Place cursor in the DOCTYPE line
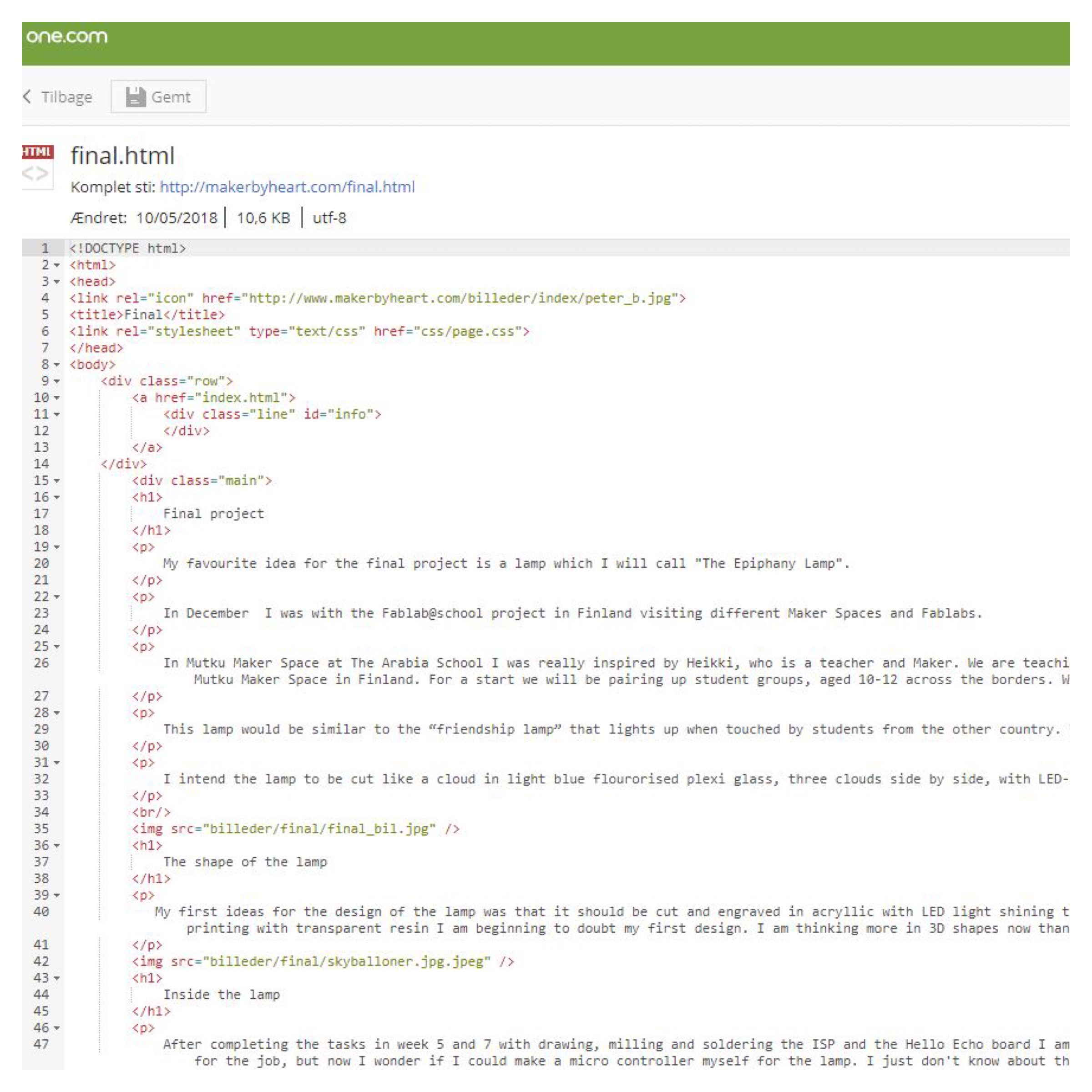 click(x=128, y=249)
